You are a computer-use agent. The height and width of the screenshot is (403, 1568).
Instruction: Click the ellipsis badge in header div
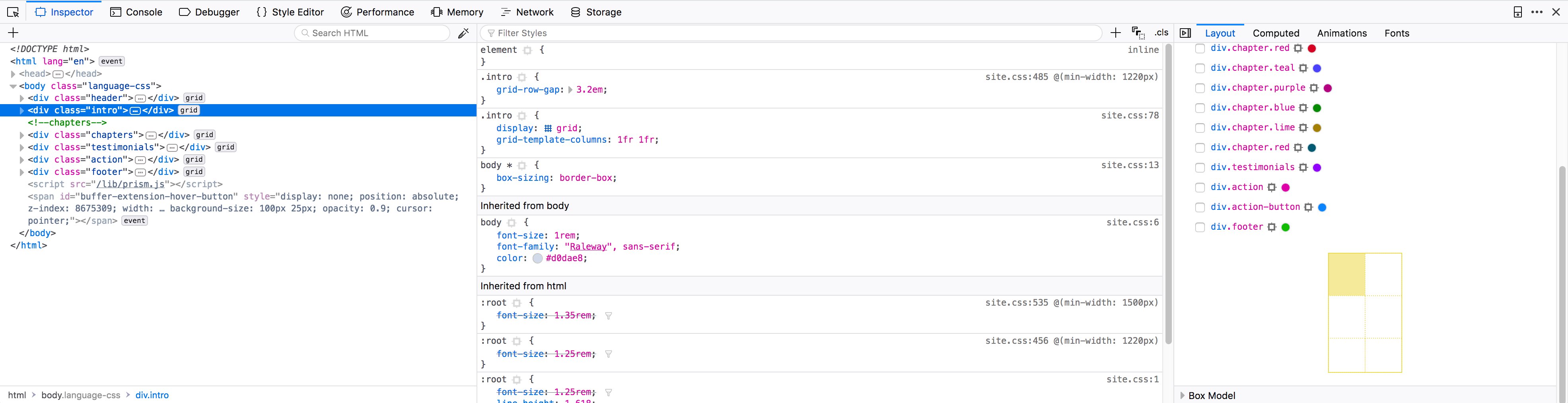(140, 99)
